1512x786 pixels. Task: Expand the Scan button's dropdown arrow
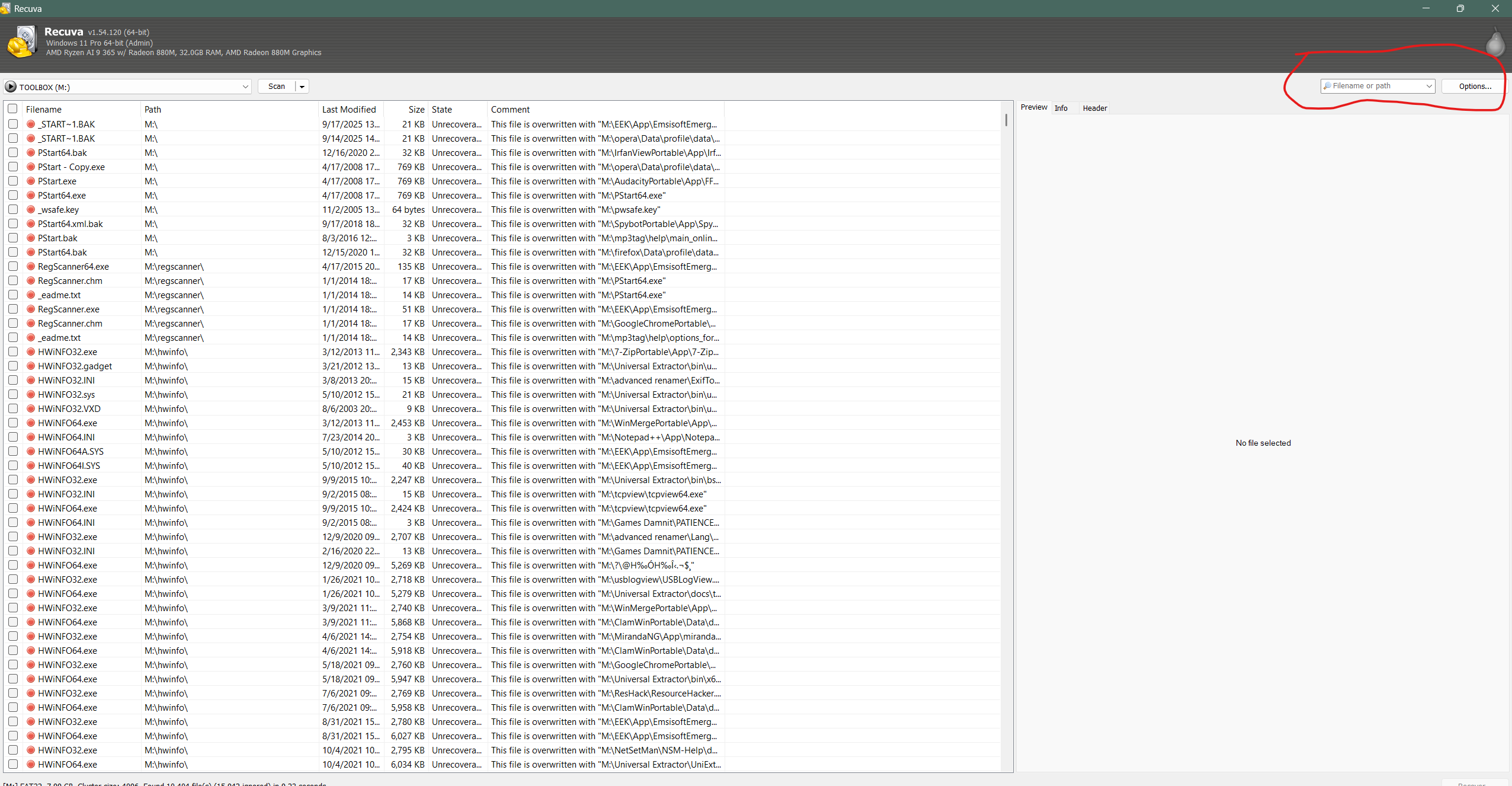click(x=302, y=87)
